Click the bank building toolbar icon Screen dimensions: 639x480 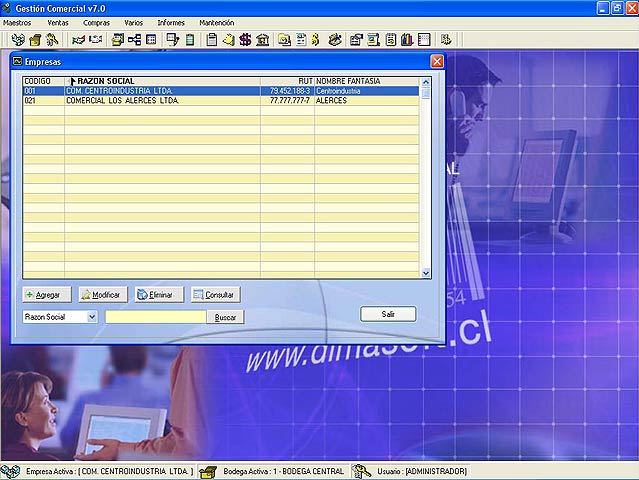click(x=262, y=40)
